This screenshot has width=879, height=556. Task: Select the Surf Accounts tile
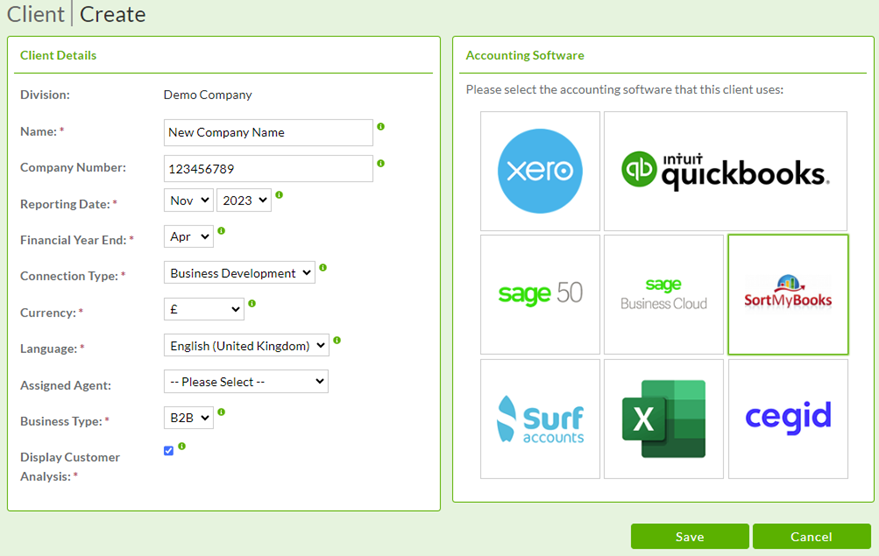[540, 419]
